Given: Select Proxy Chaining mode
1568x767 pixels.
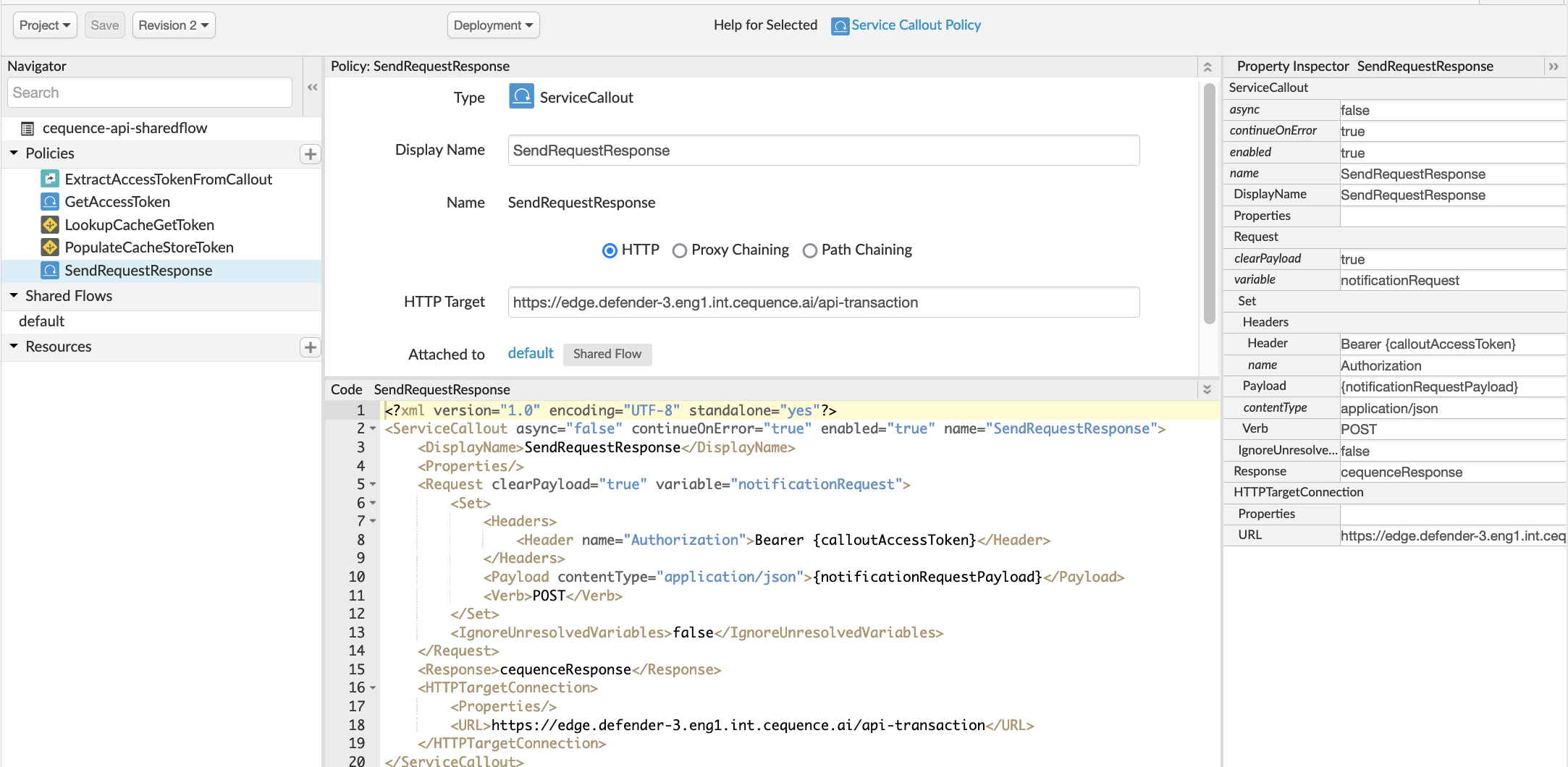Looking at the screenshot, I should point(680,250).
